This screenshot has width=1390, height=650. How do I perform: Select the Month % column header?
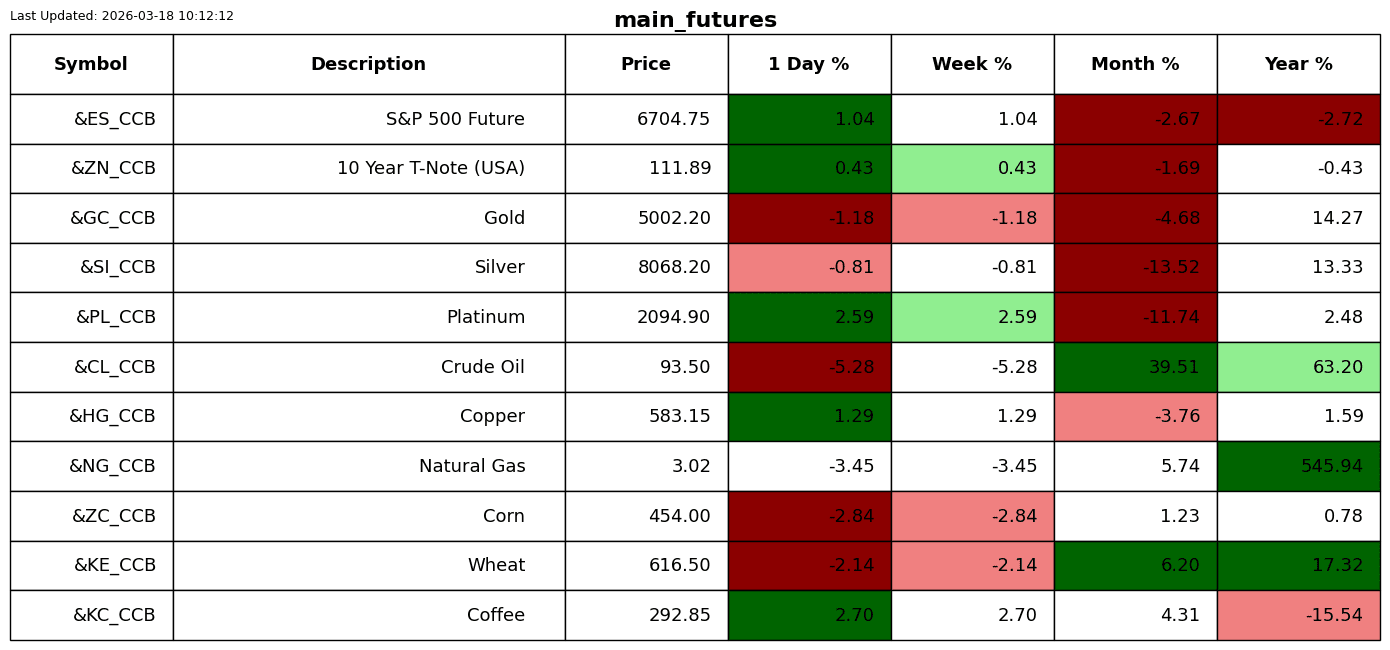(x=1135, y=64)
